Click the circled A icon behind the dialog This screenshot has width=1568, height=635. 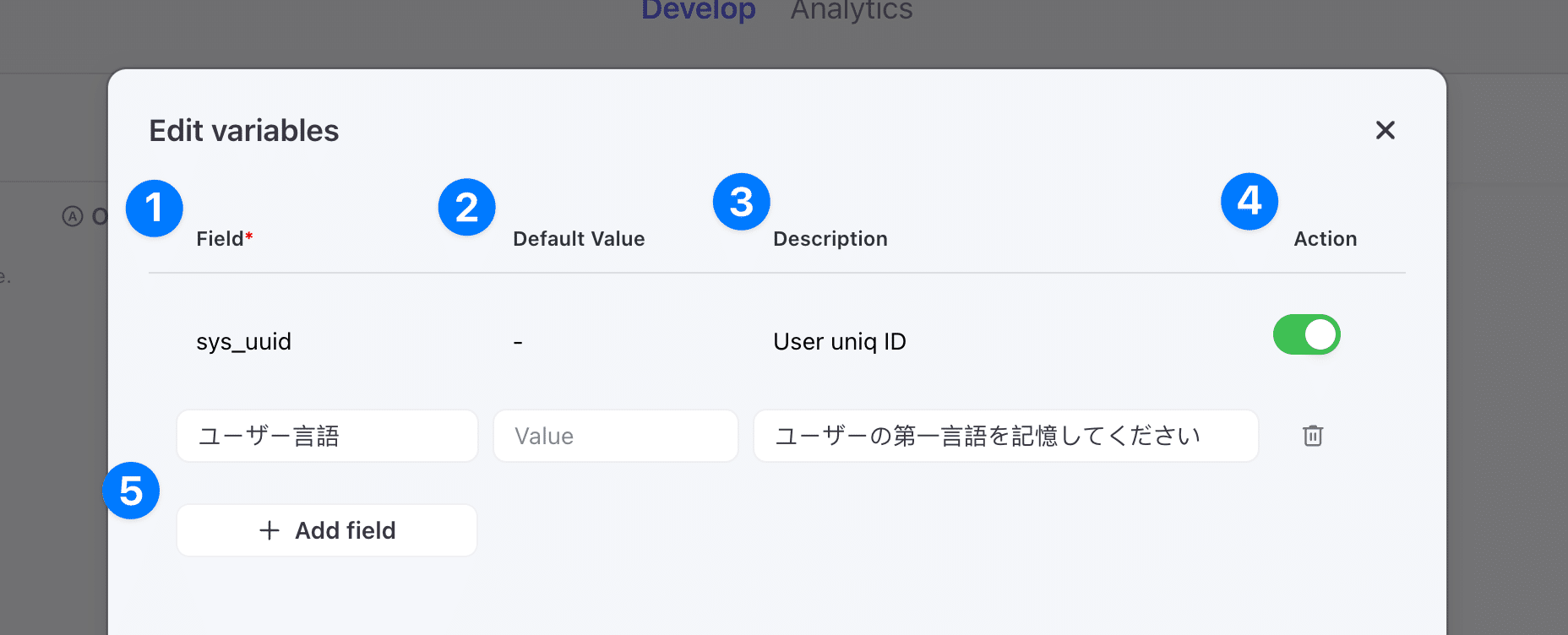[x=73, y=217]
